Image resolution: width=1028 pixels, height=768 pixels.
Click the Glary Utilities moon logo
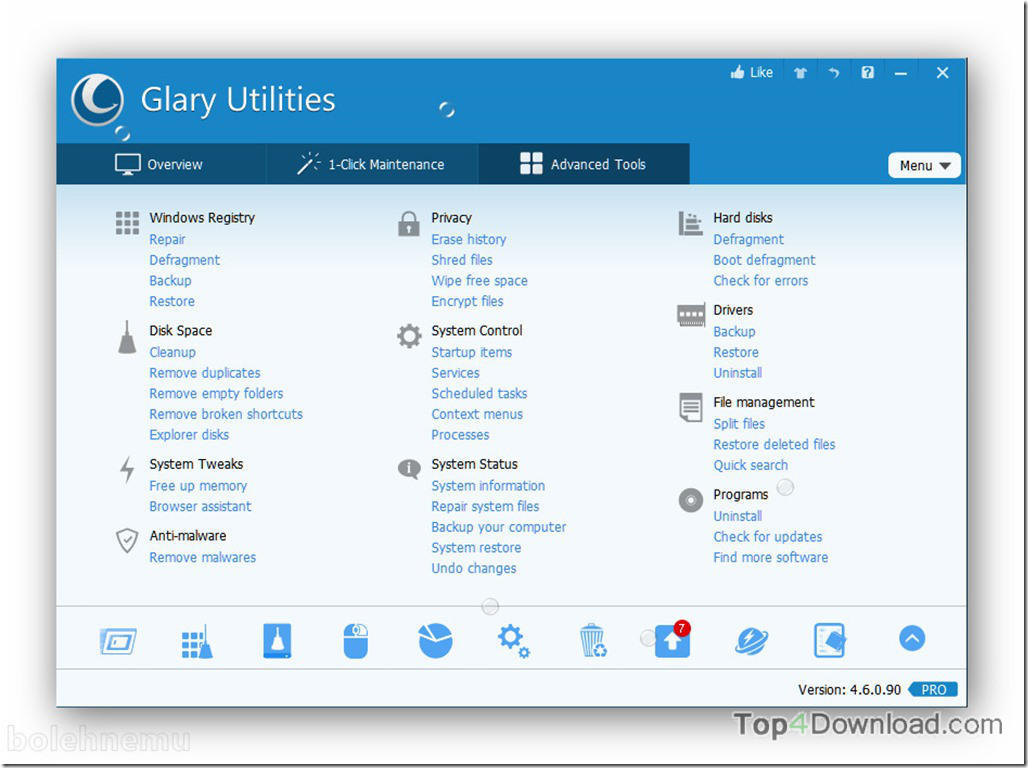(98, 100)
